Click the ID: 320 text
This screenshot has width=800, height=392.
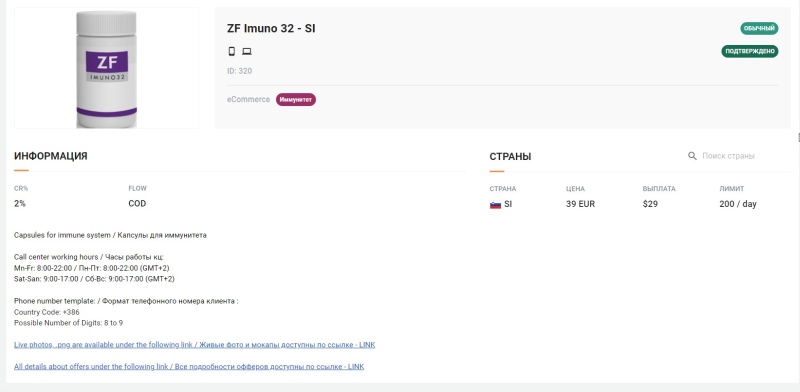pos(239,71)
